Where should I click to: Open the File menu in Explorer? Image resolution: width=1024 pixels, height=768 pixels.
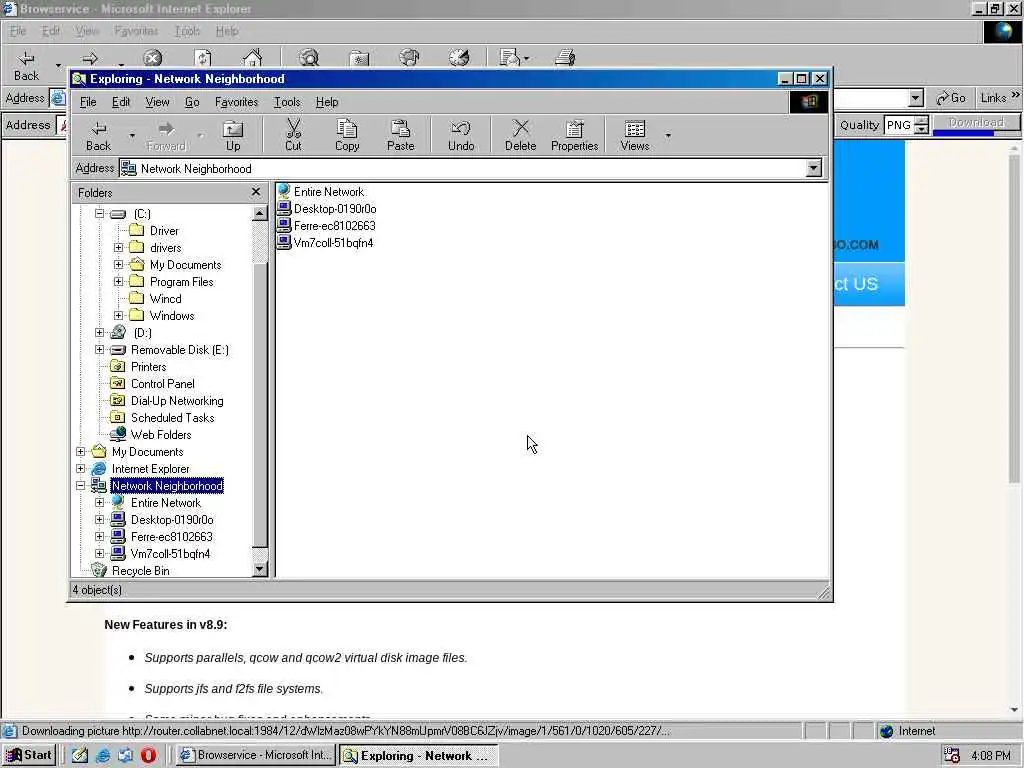click(88, 102)
